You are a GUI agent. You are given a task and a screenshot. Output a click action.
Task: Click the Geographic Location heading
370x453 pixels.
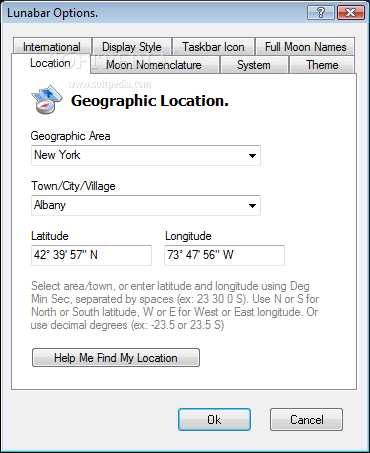click(150, 101)
